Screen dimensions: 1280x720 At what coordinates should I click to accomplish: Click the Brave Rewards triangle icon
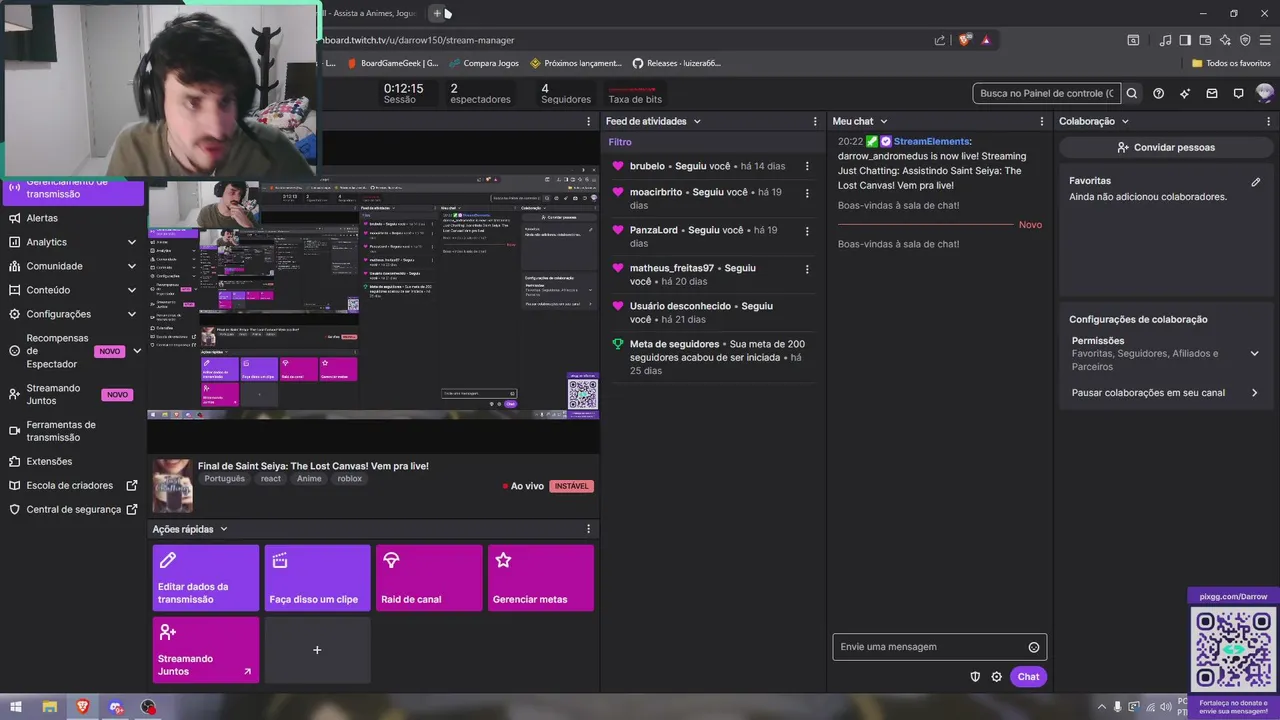pos(986,40)
